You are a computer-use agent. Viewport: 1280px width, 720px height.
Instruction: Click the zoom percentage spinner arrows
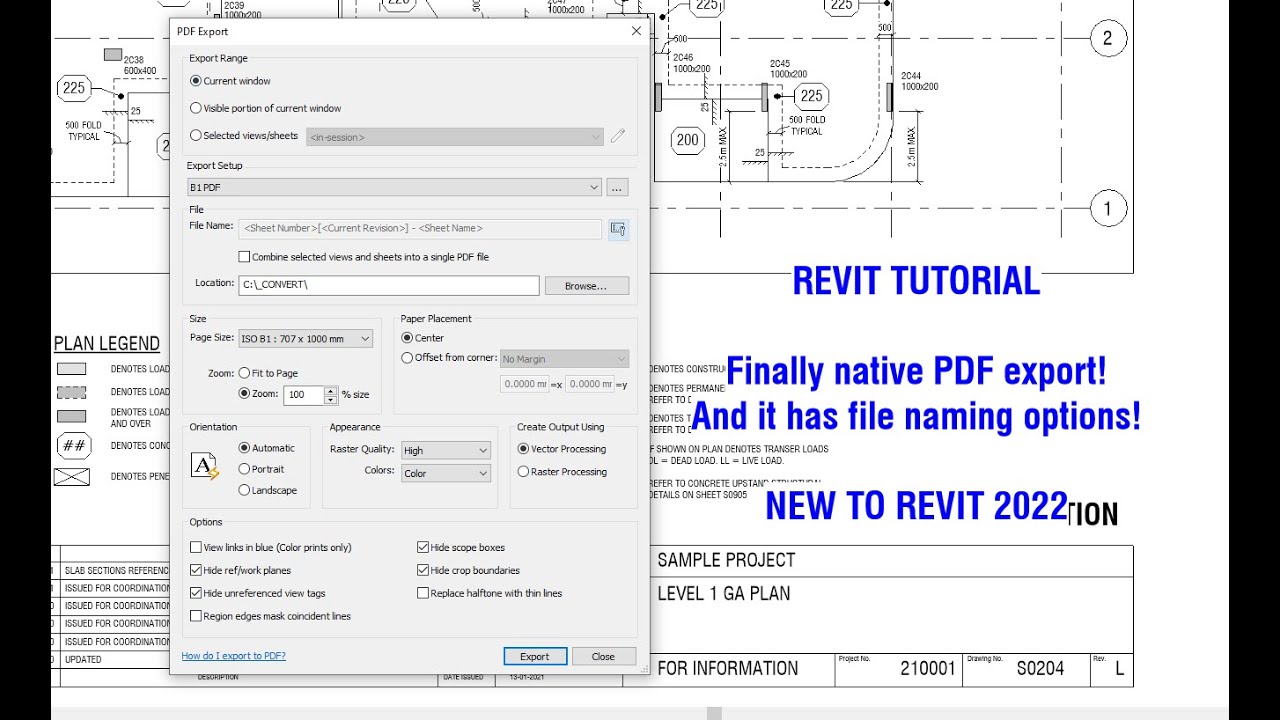pyautogui.click(x=331, y=395)
